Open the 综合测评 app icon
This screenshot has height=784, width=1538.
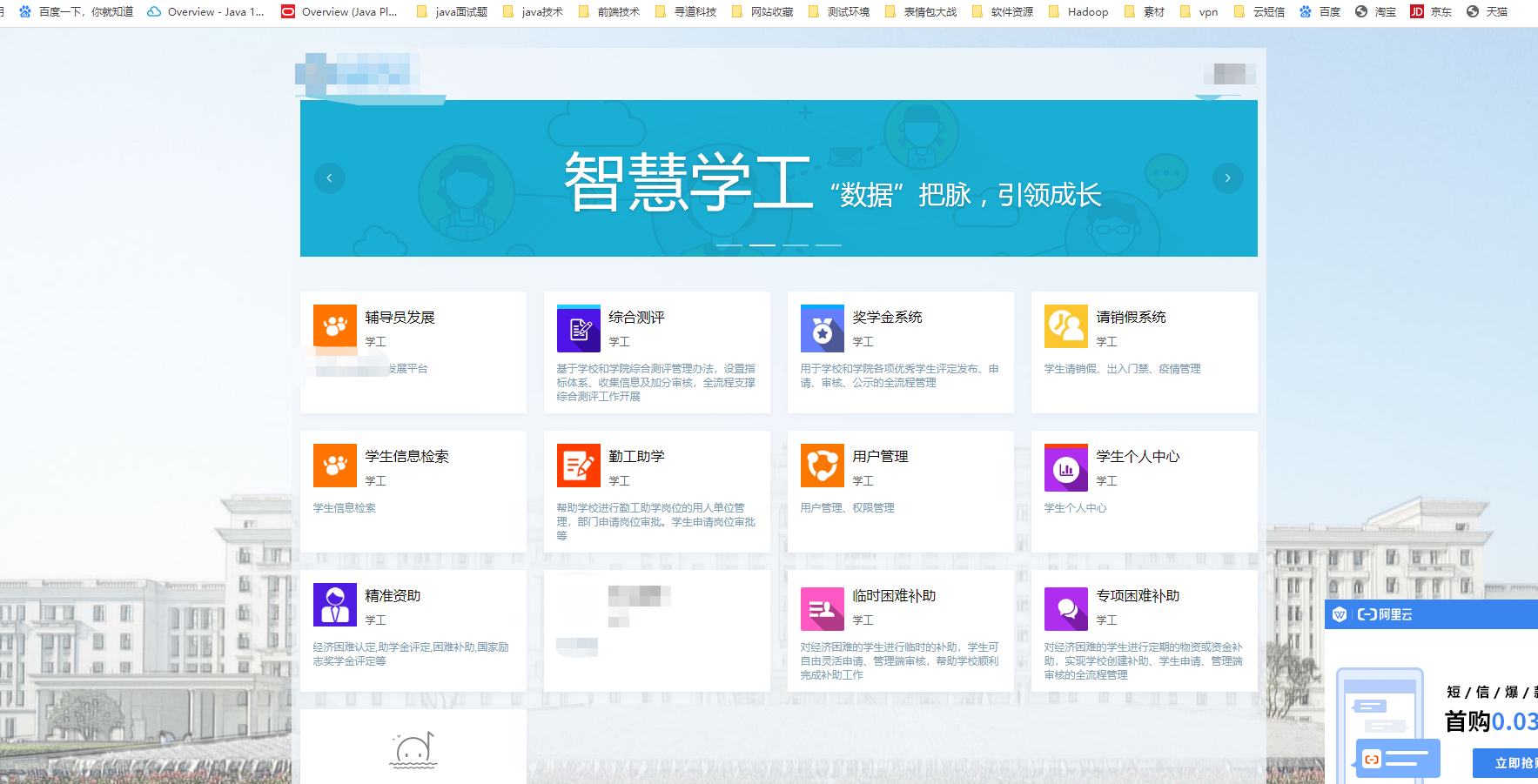click(x=579, y=328)
